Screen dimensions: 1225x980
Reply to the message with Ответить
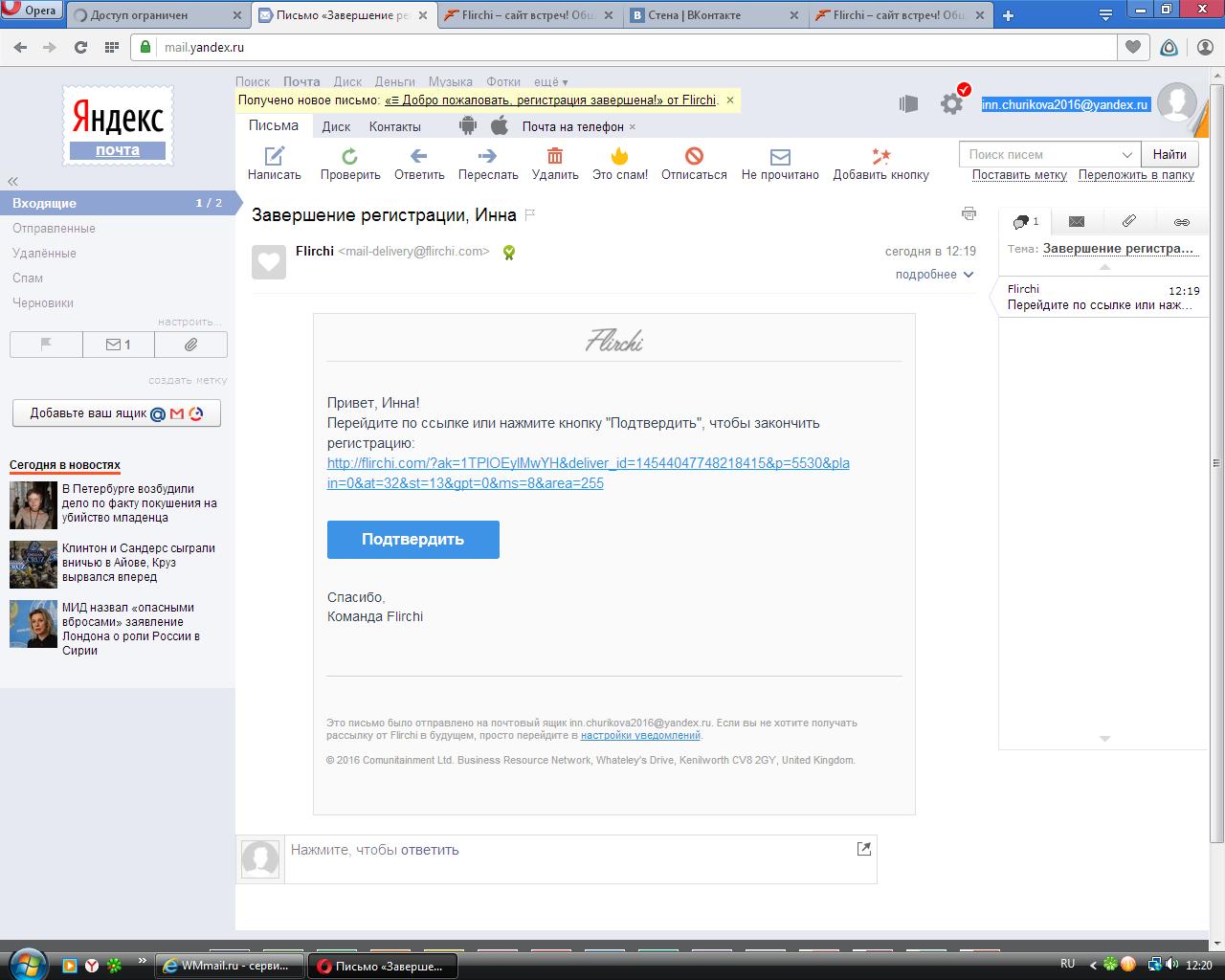419,164
